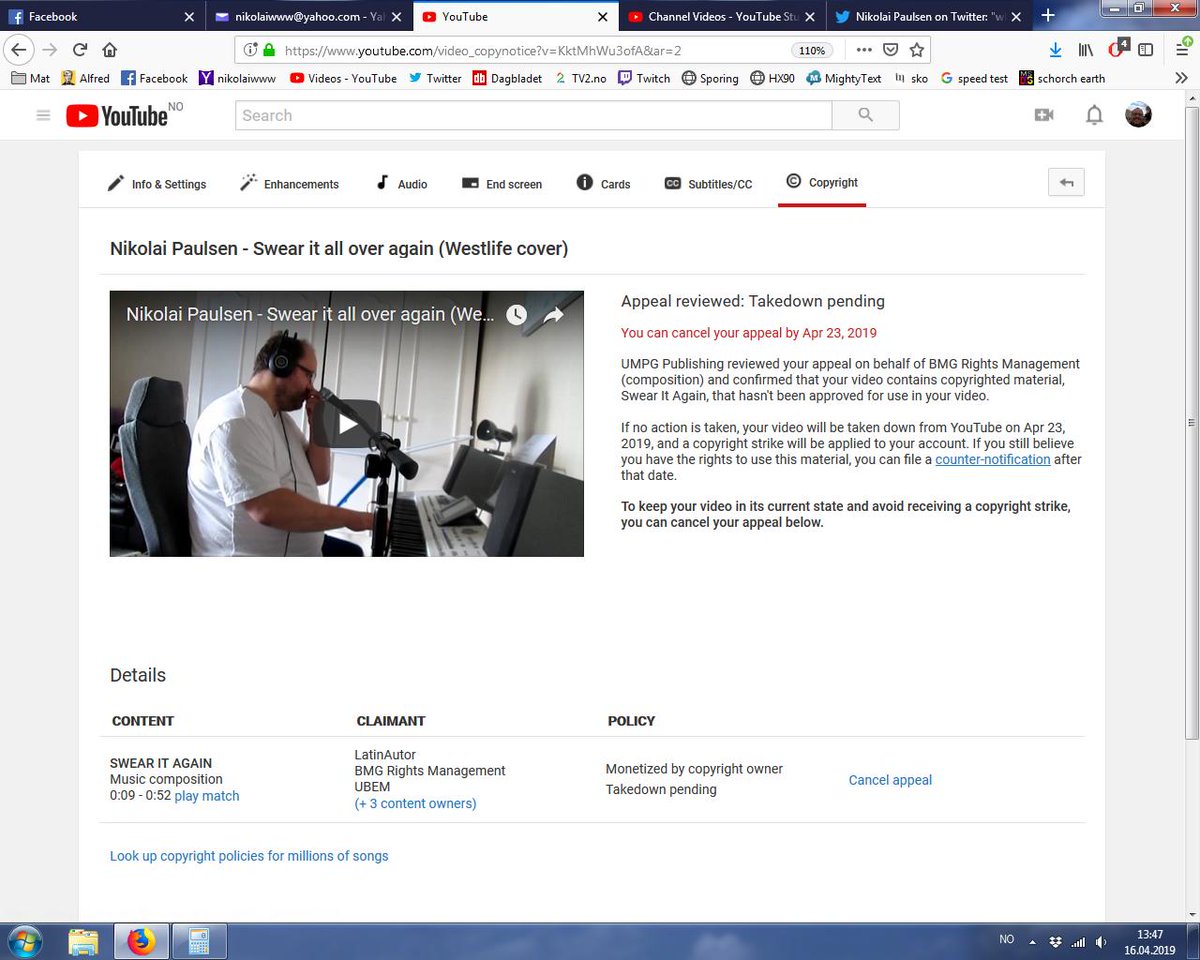Open the Alfred bookmark

85,78
